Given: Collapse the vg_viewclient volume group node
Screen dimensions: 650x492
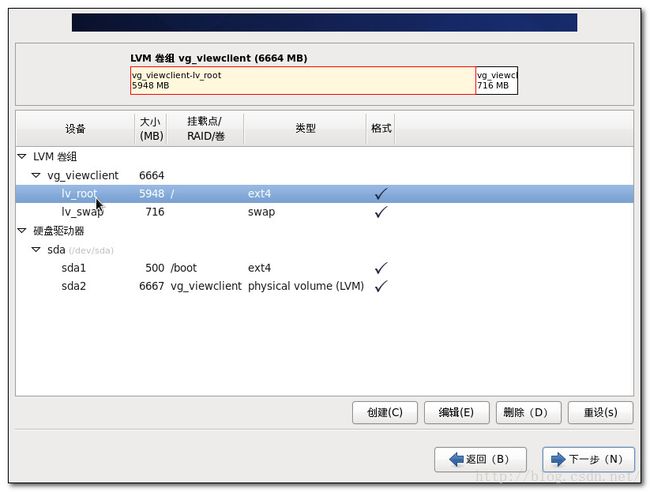Looking at the screenshot, I should (36, 175).
